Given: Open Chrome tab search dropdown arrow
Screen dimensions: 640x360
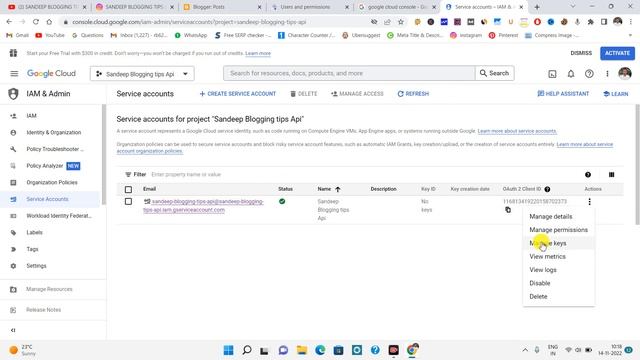Looking at the screenshot, I should click(x=573, y=7).
